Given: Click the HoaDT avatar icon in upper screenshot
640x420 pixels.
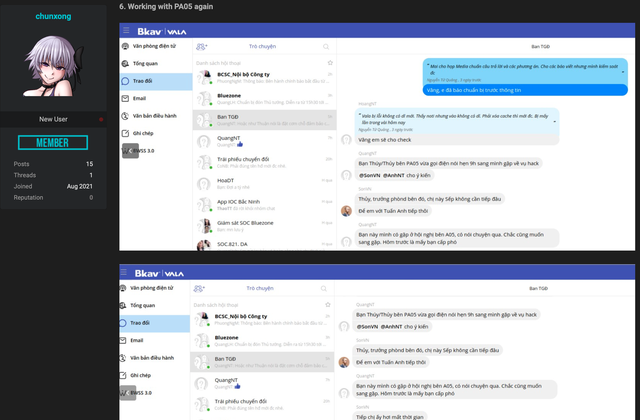Looking at the screenshot, I should 204,184.
